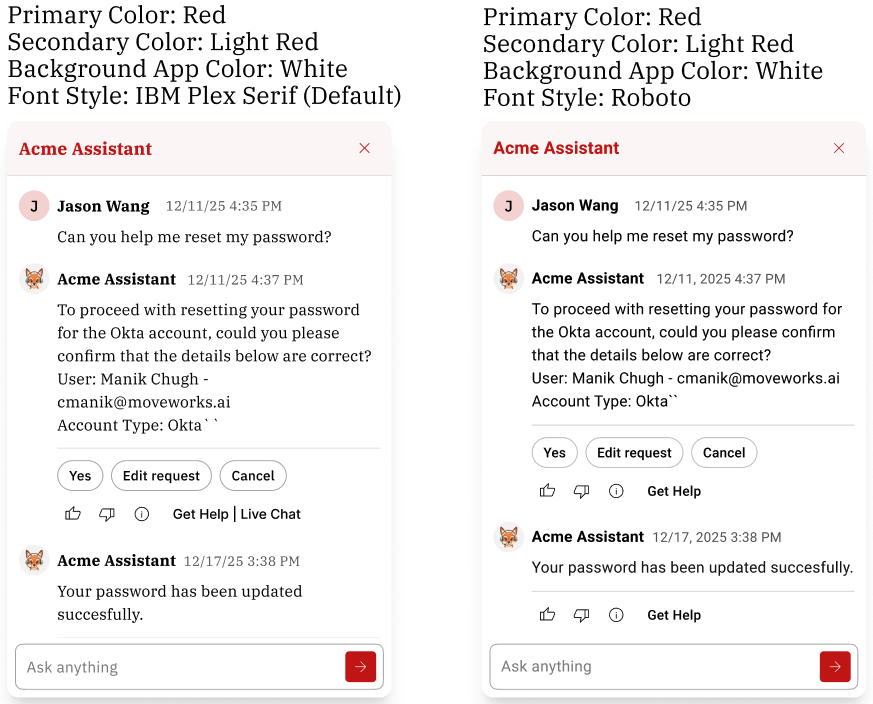
Task: Click info icon beside 'Get Help | Live Chat'
Action: [142, 514]
